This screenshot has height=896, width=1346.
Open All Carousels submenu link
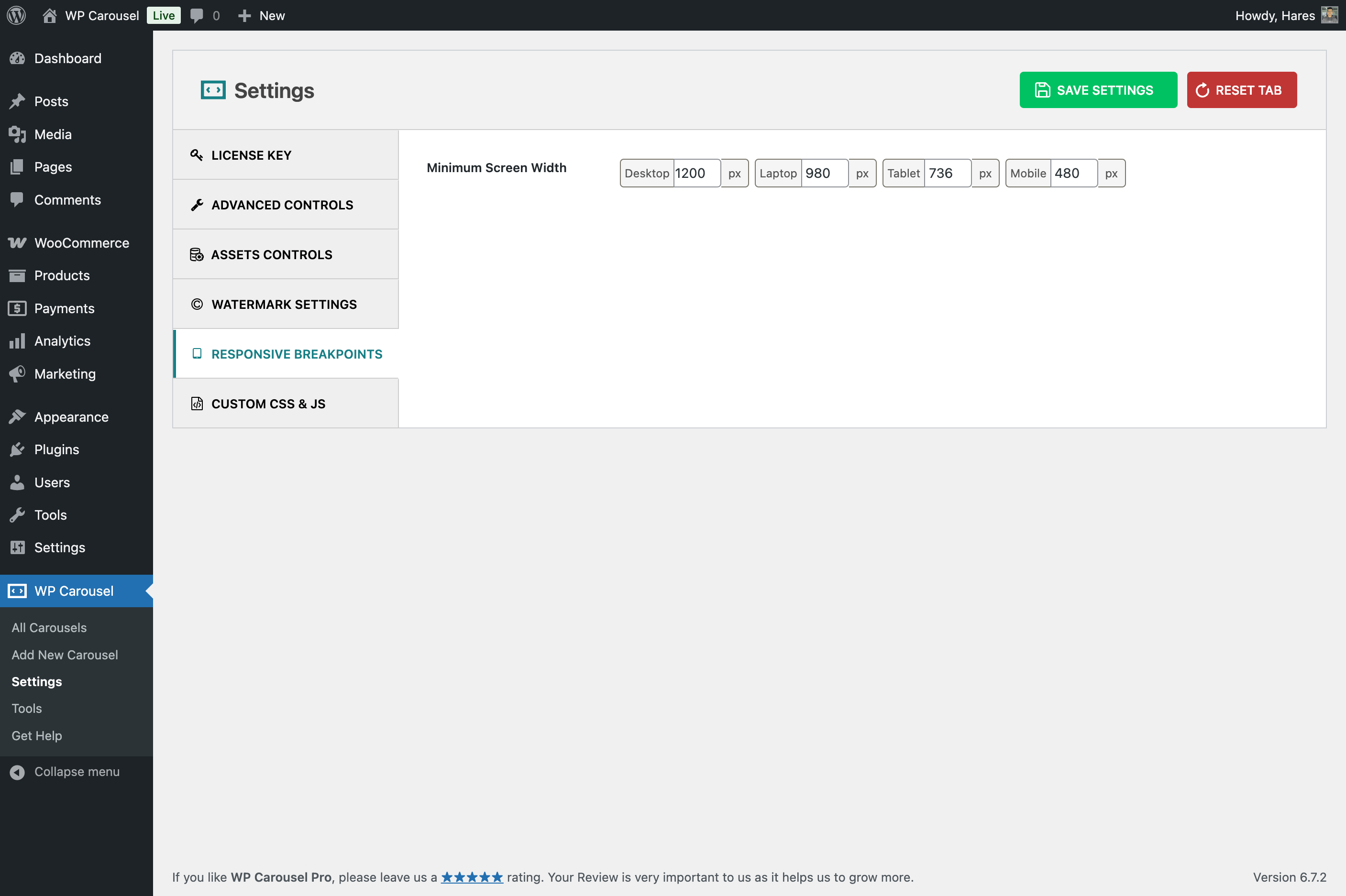pyautogui.click(x=49, y=627)
